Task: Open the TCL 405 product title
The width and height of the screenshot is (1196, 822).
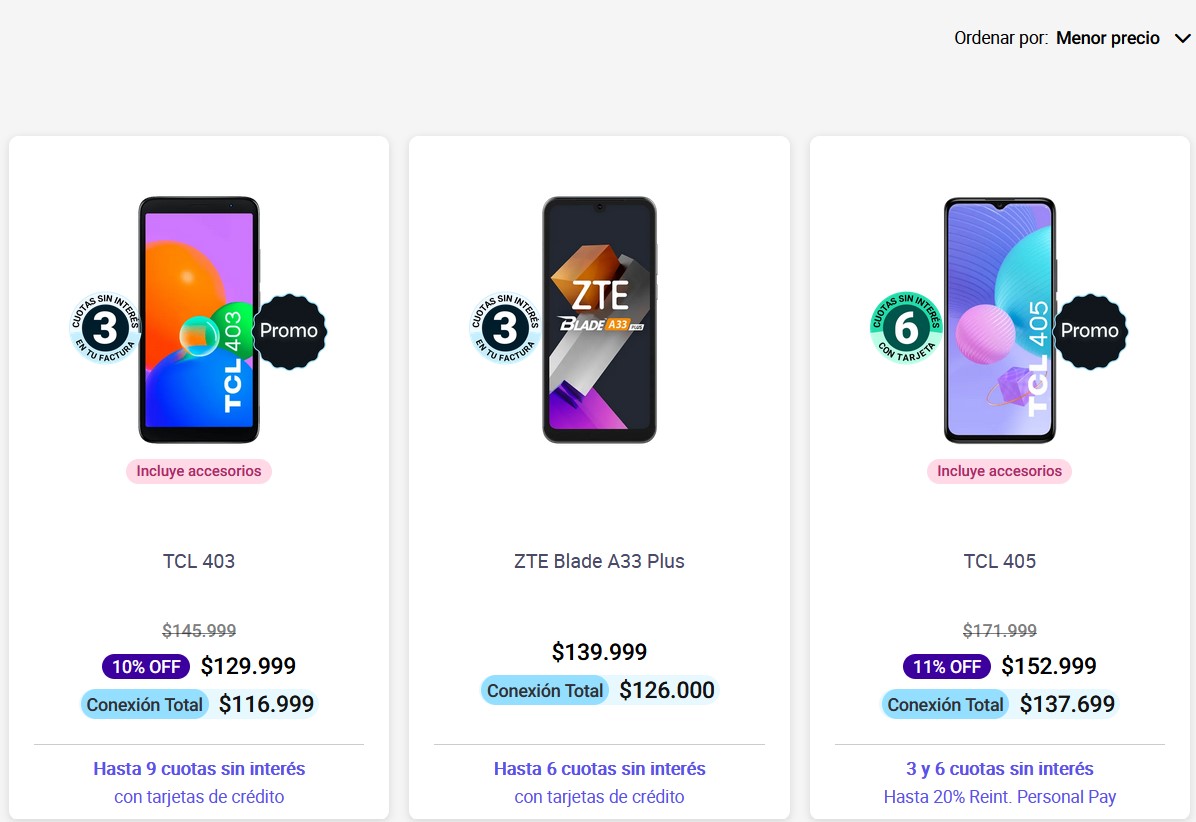Action: (1000, 561)
